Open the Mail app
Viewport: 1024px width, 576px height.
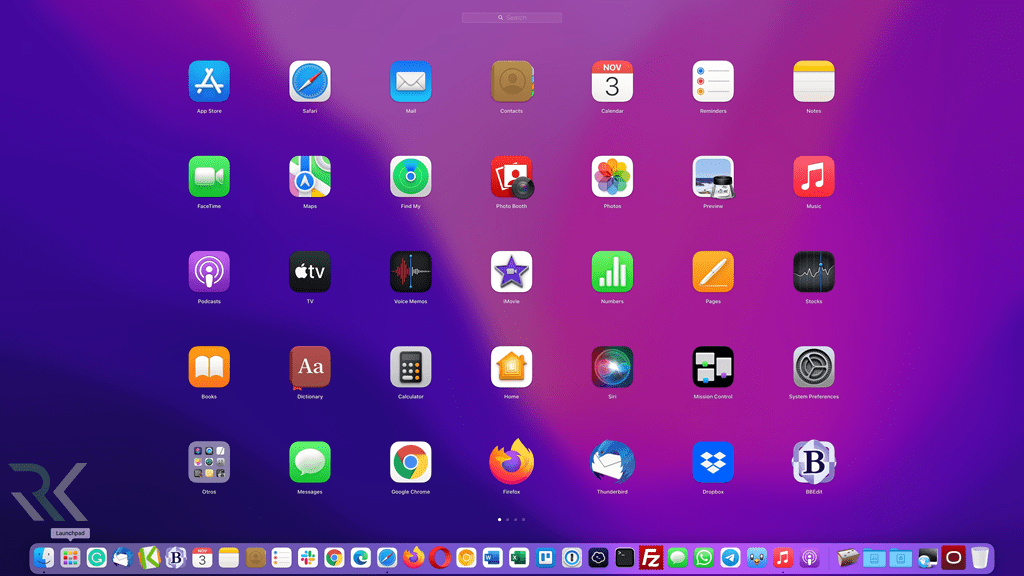411,82
